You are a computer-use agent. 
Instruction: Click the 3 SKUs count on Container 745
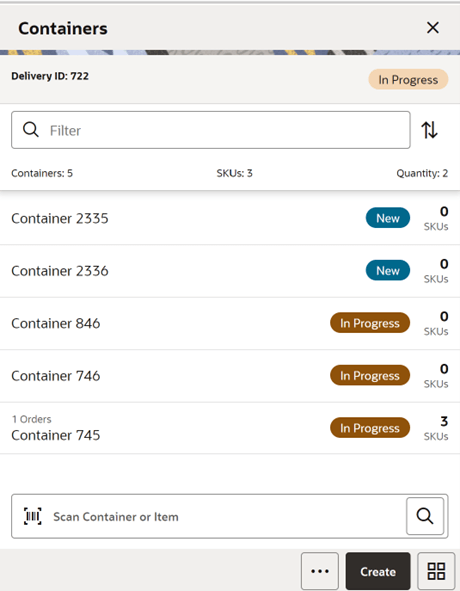(x=436, y=428)
